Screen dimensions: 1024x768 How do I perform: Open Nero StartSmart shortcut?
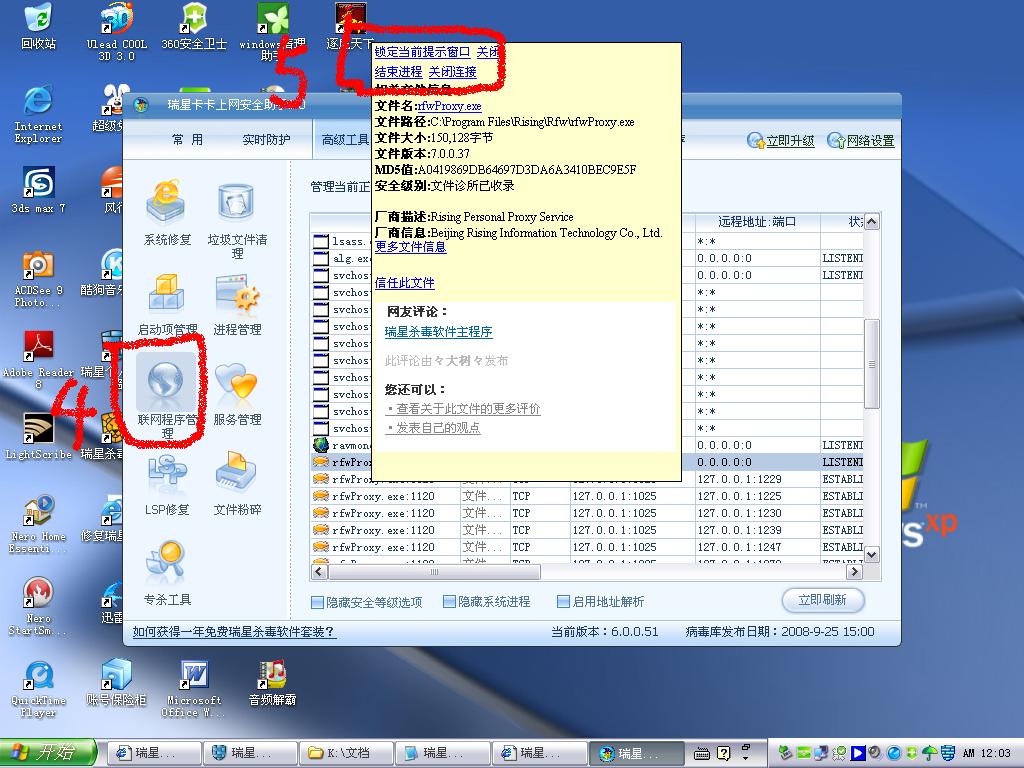click(x=38, y=606)
